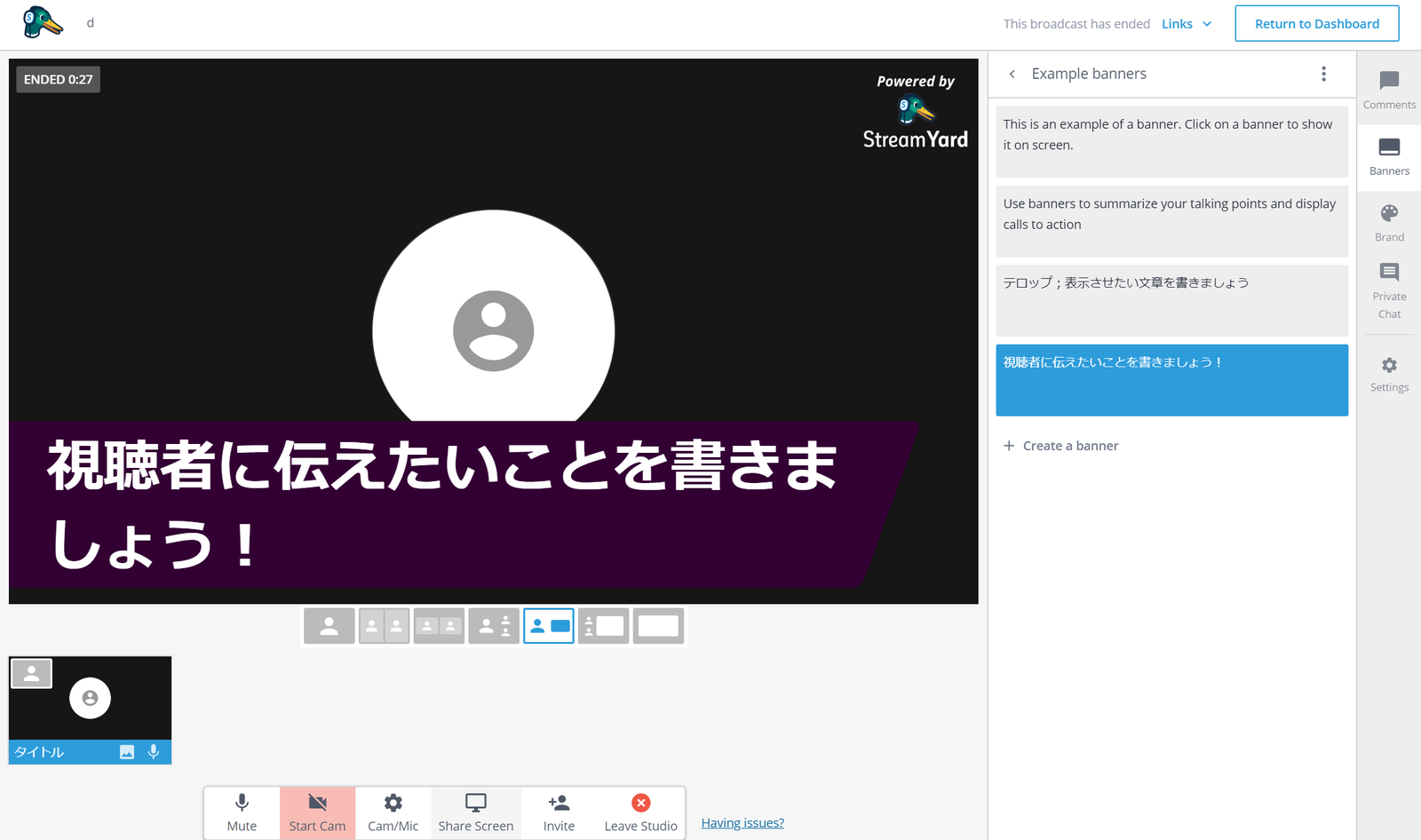Select the two-person group layout
Image resolution: width=1421 pixels, height=840 pixels.
coord(439,626)
